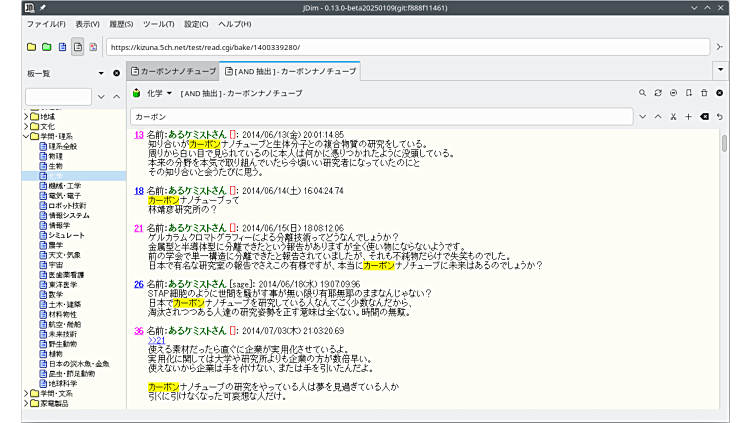Delete the thread with the trash icon
Viewport: 752px width, 423px height.
point(704,93)
